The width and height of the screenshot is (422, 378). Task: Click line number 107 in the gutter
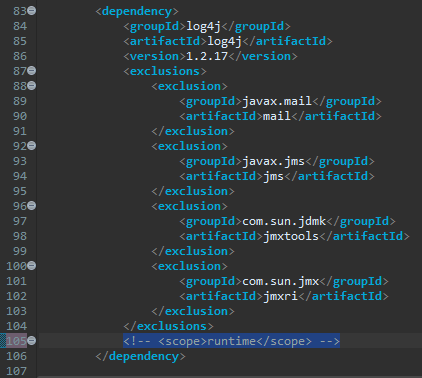[x=17, y=371]
